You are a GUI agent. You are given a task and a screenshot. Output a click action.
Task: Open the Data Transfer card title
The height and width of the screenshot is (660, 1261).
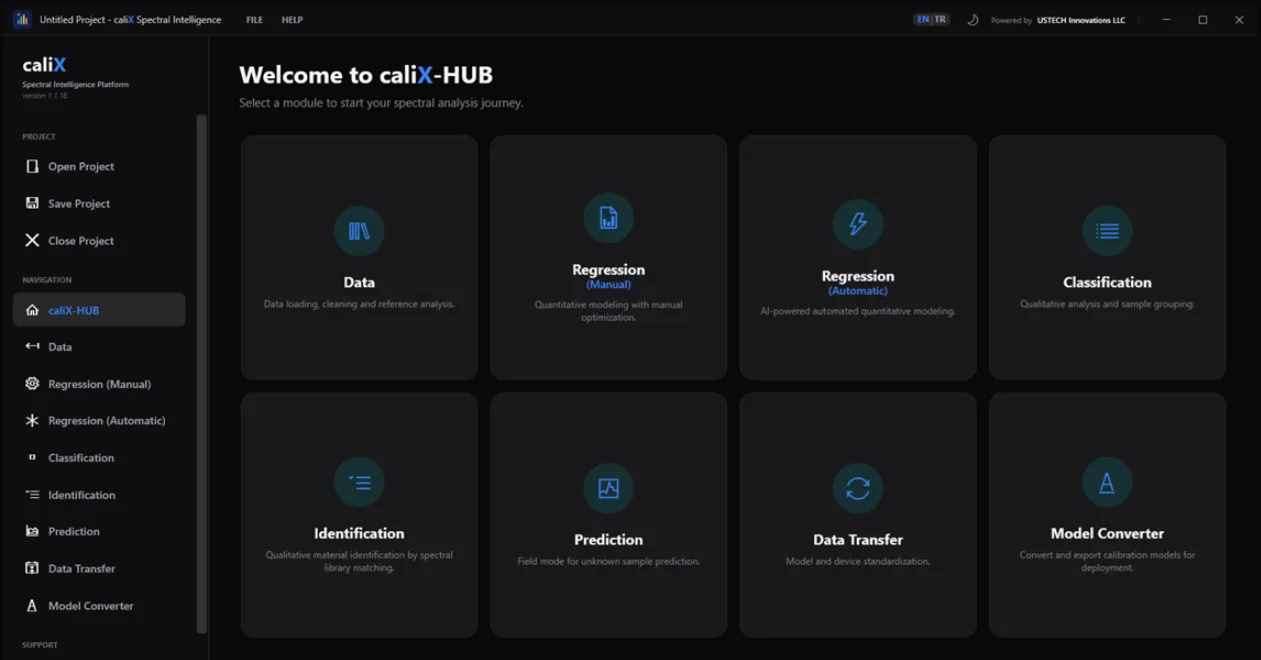(x=858, y=540)
